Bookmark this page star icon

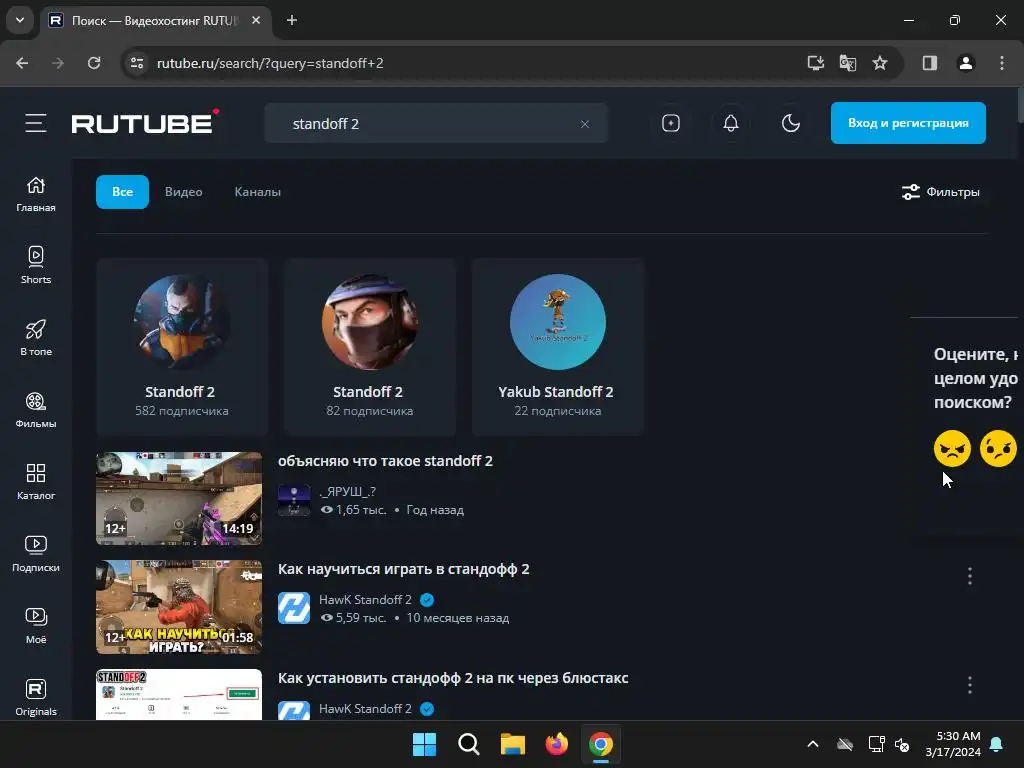pyautogui.click(x=880, y=63)
